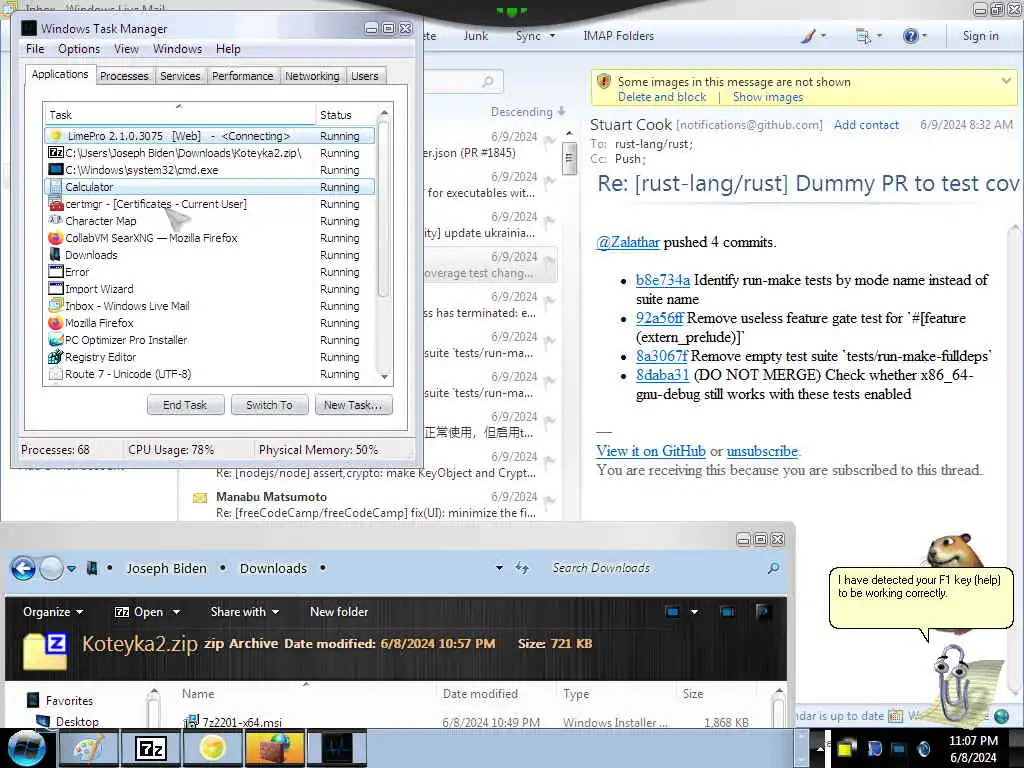
Task: Open Paint from the taskbar
Action: (x=88, y=749)
